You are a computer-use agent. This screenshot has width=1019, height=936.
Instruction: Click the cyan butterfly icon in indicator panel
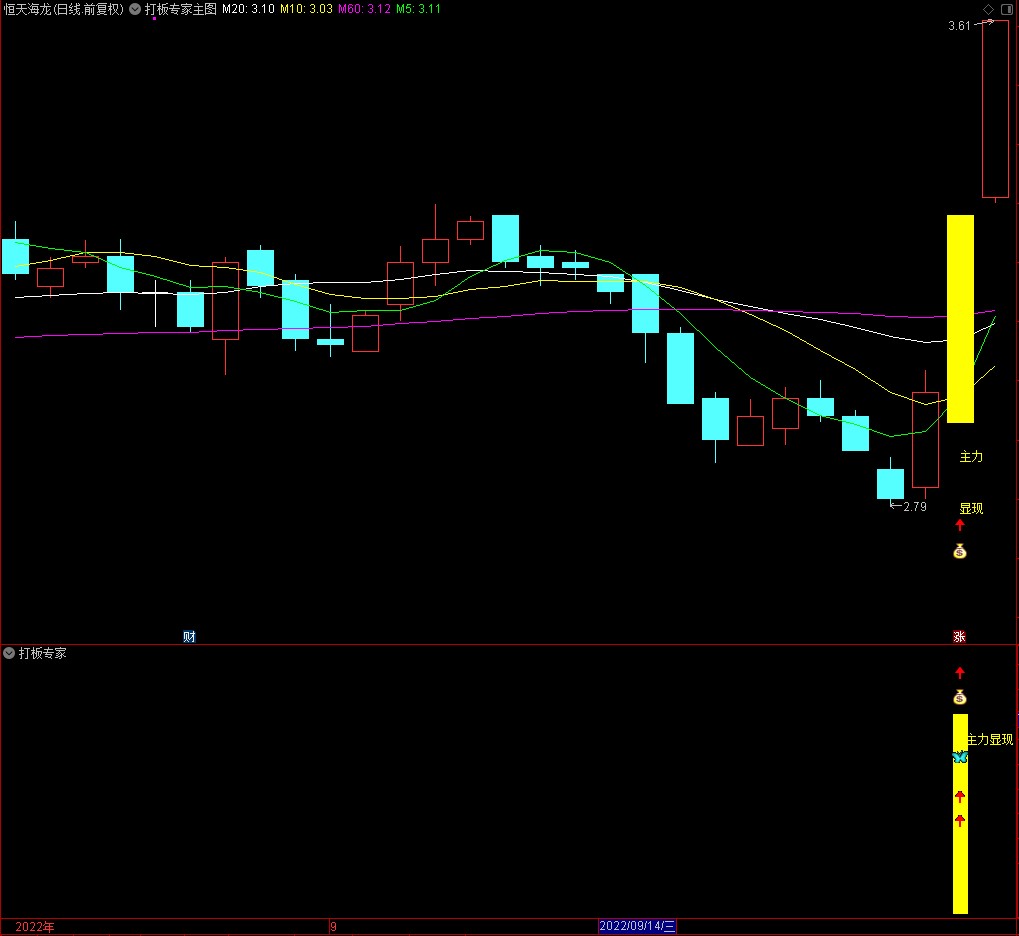[960, 757]
